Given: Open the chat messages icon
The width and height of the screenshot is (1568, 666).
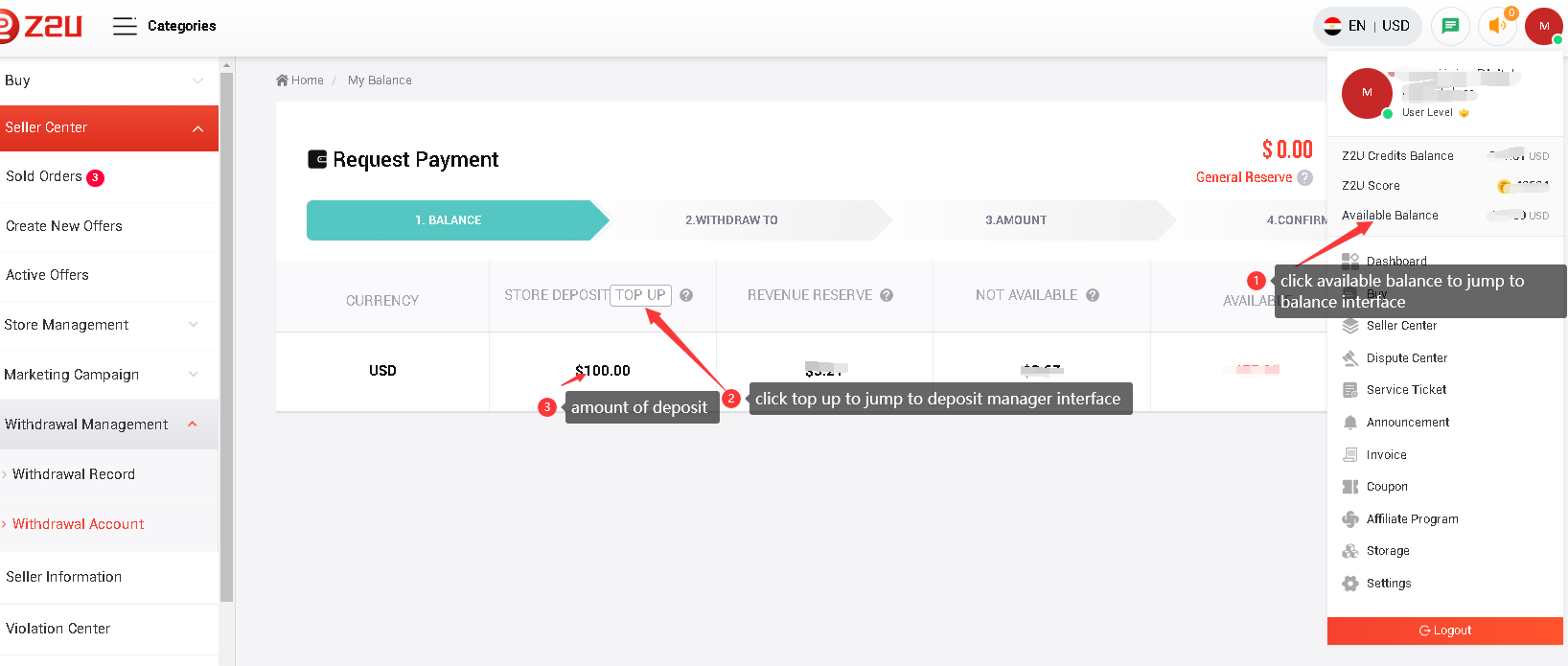Looking at the screenshot, I should 1450,26.
